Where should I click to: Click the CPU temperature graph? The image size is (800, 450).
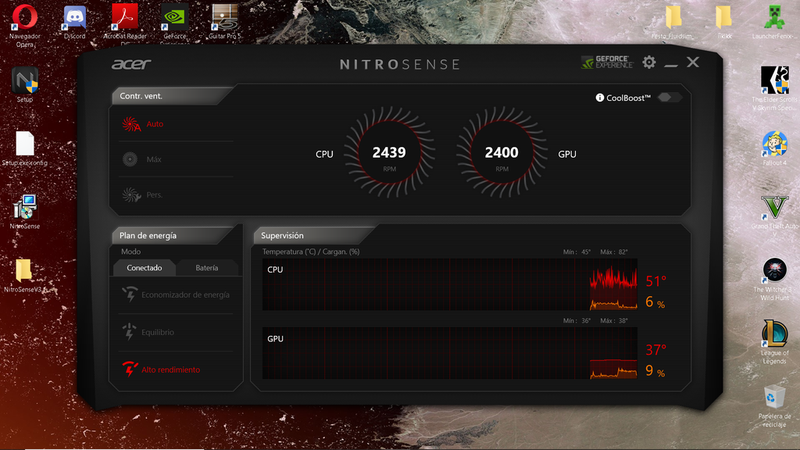pos(449,284)
